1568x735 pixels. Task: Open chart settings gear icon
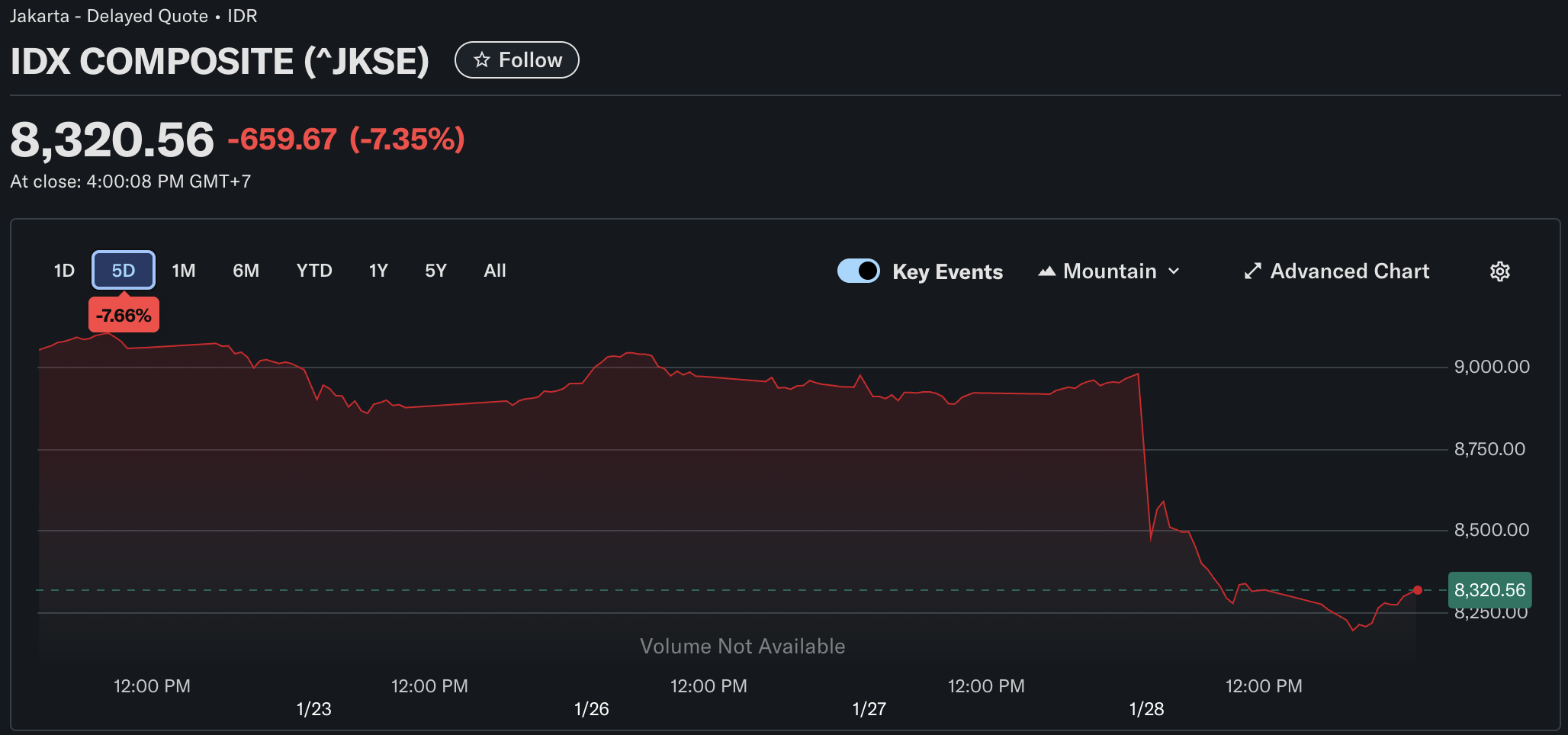click(x=1499, y=271)
